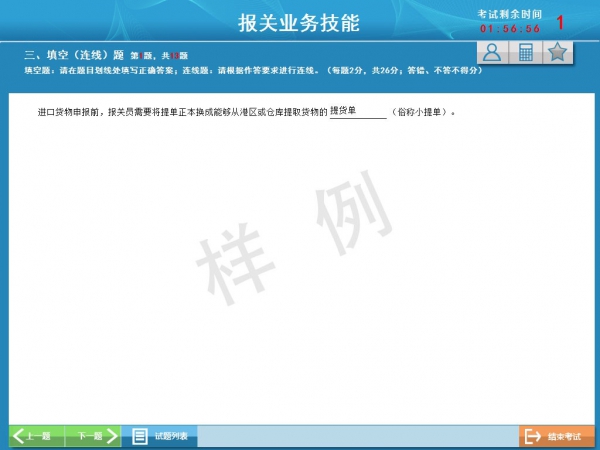Viewport: 600px width, 450px height.
Task: Click the red number 1 indicator
Action: (560, 22)
